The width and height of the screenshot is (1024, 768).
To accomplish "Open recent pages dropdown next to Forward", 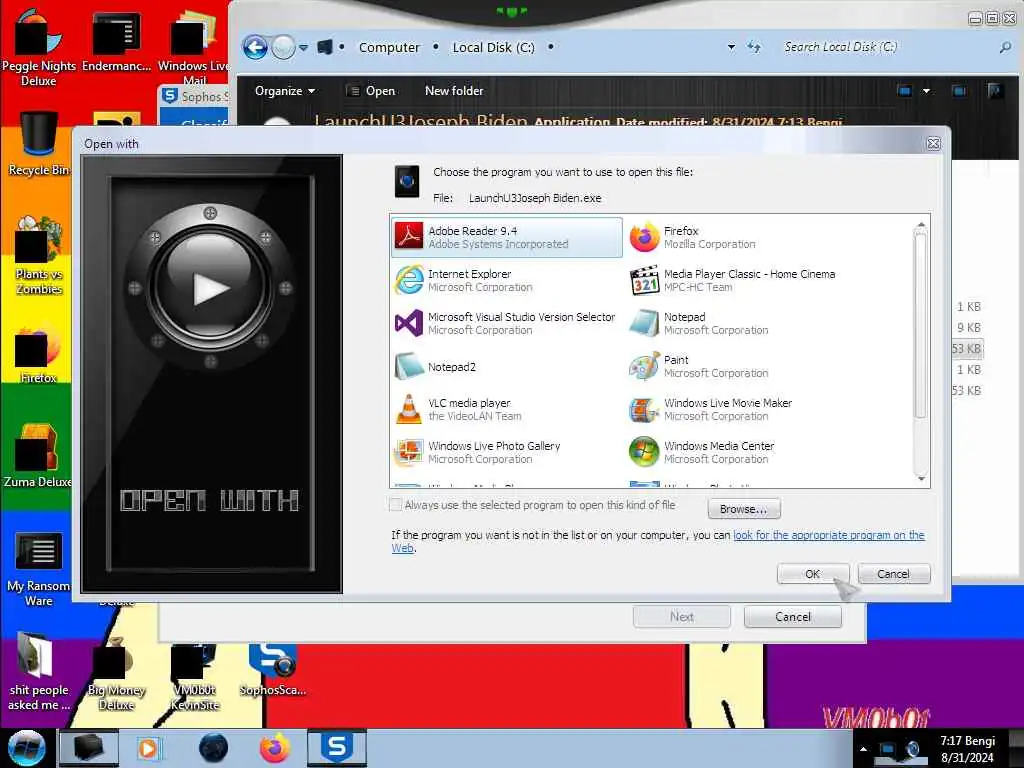I will click(x=304, y=48).
